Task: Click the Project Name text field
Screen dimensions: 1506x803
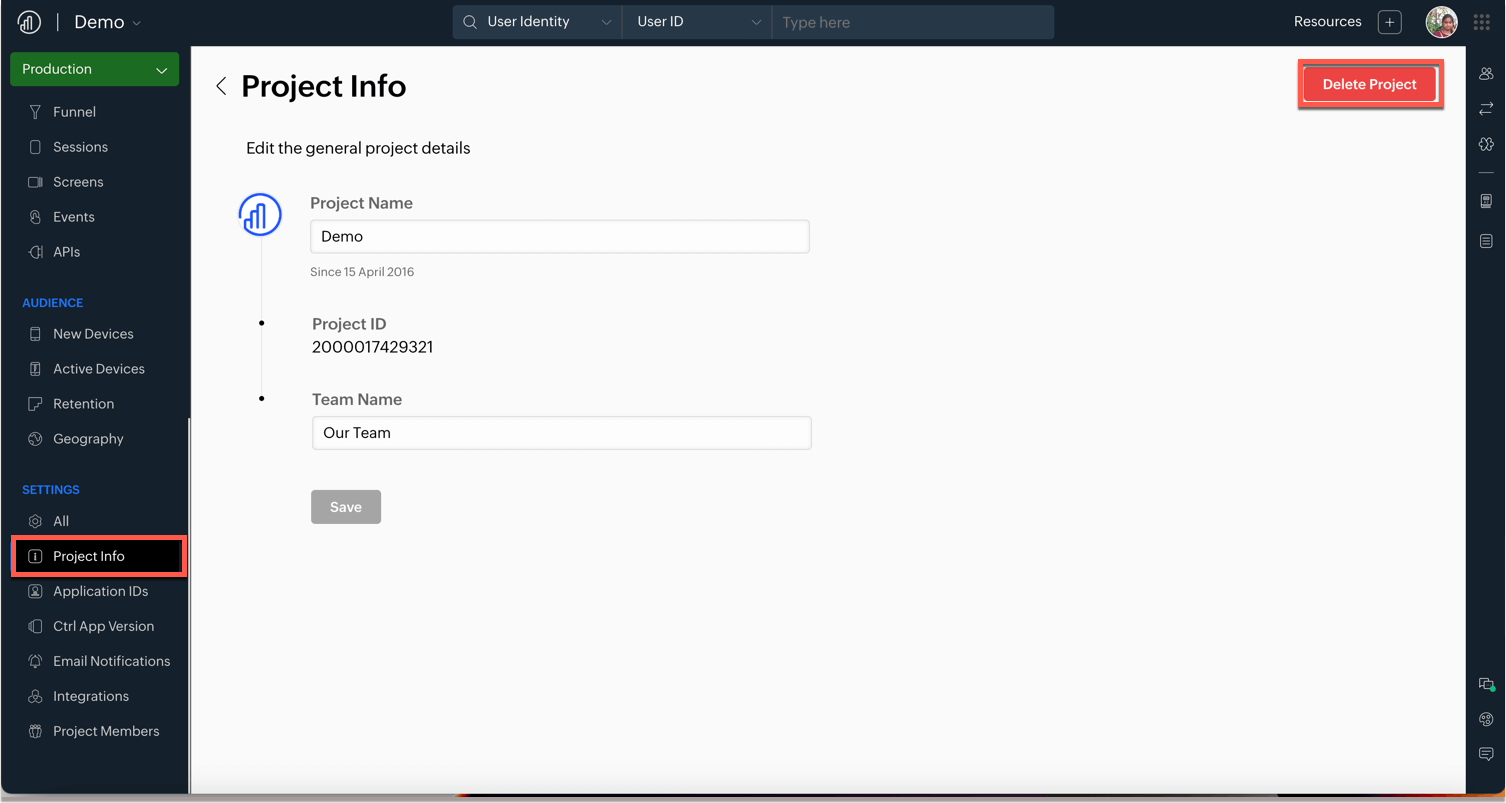Action: point(560,237)
